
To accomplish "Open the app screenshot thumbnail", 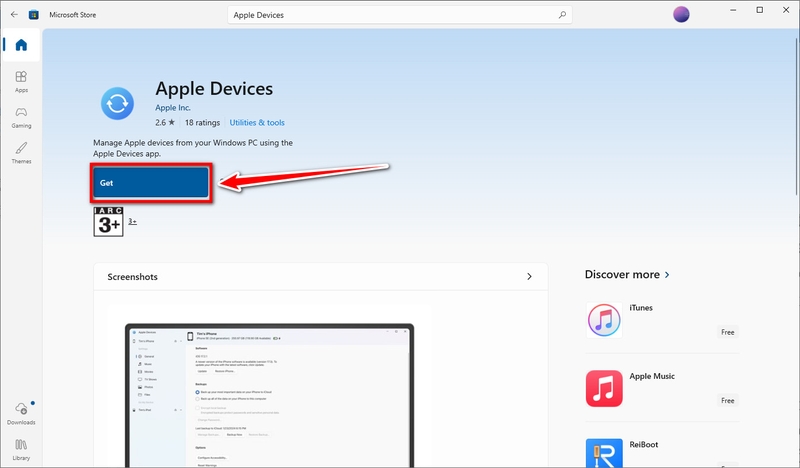I will (x=269, y=395).
